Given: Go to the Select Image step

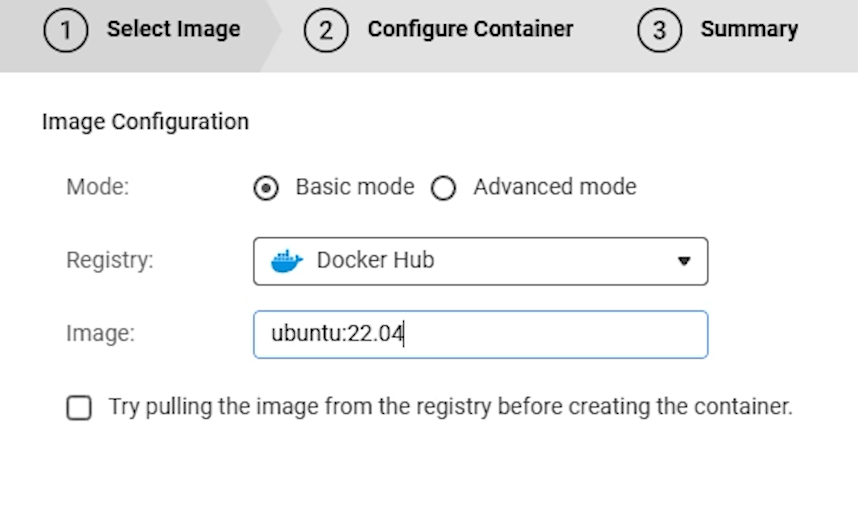Looking at the screenshot, I should pos(173,29).
